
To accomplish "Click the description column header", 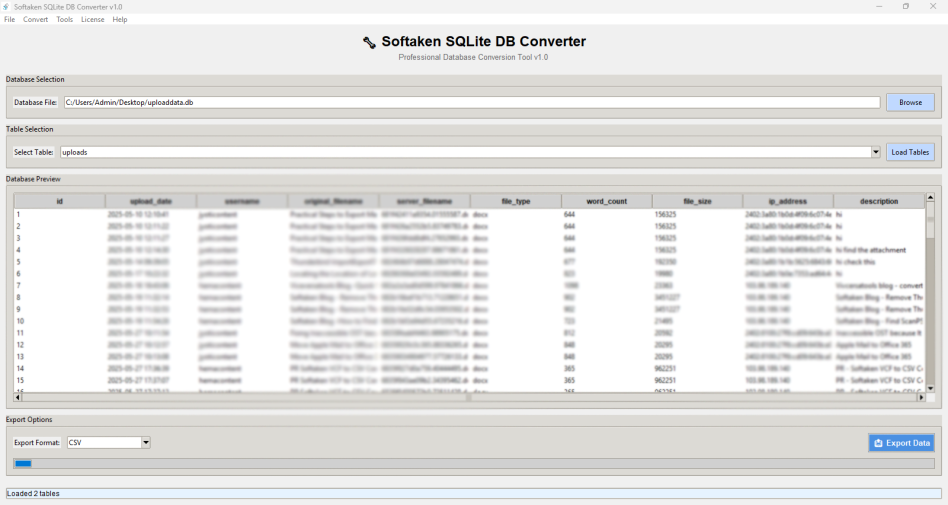I will (x=878, y=201).
